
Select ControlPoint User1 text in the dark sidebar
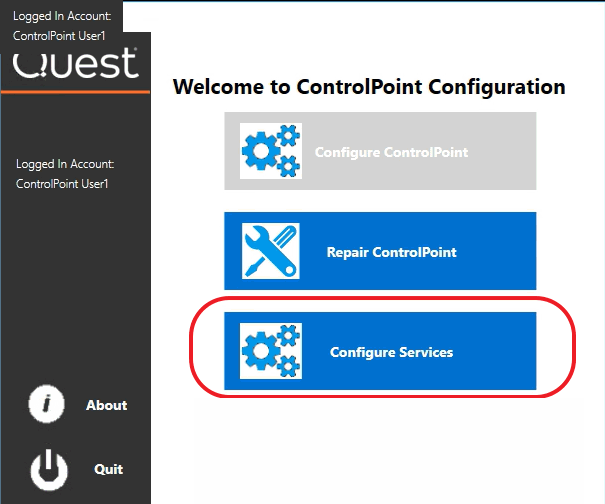61,184
